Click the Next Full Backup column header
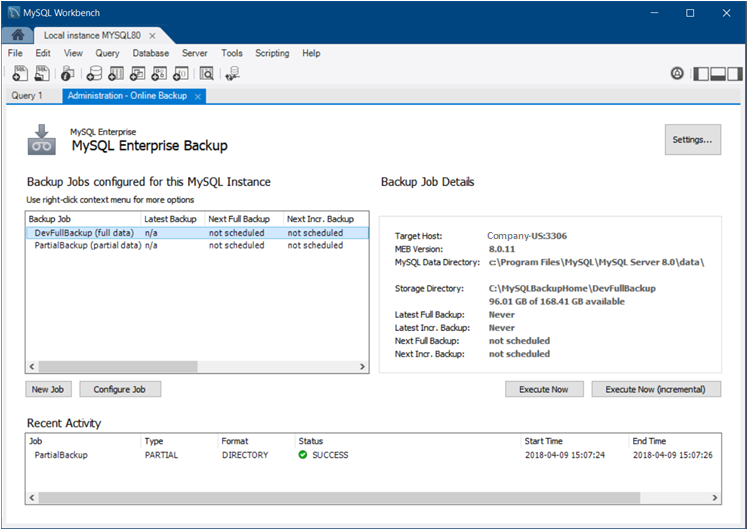This screenshot has width=748, height=530. click(x=239, y=219)
